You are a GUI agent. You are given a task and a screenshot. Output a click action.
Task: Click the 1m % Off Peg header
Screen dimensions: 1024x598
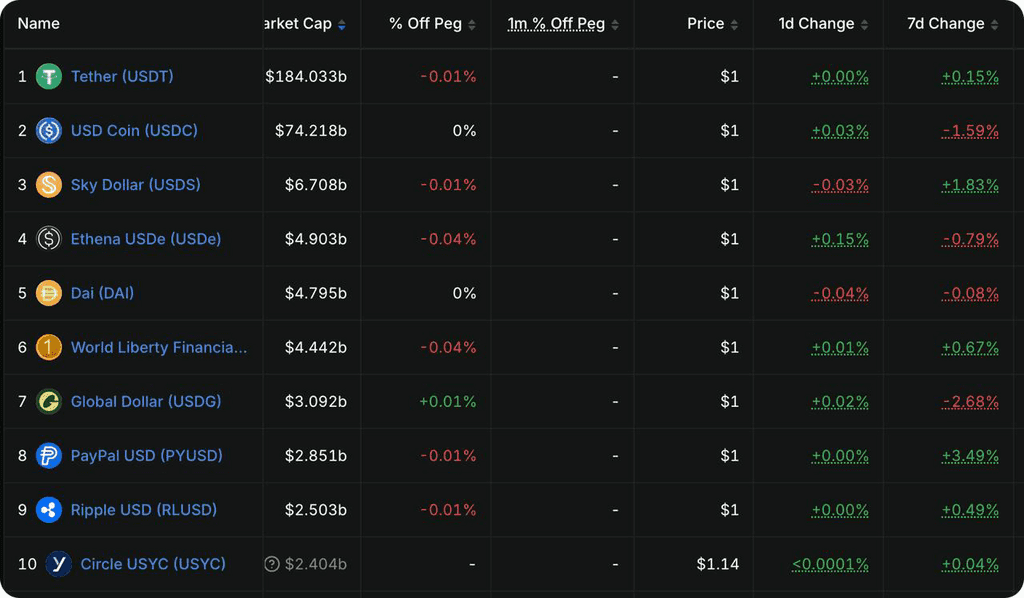tap(556, 24)
